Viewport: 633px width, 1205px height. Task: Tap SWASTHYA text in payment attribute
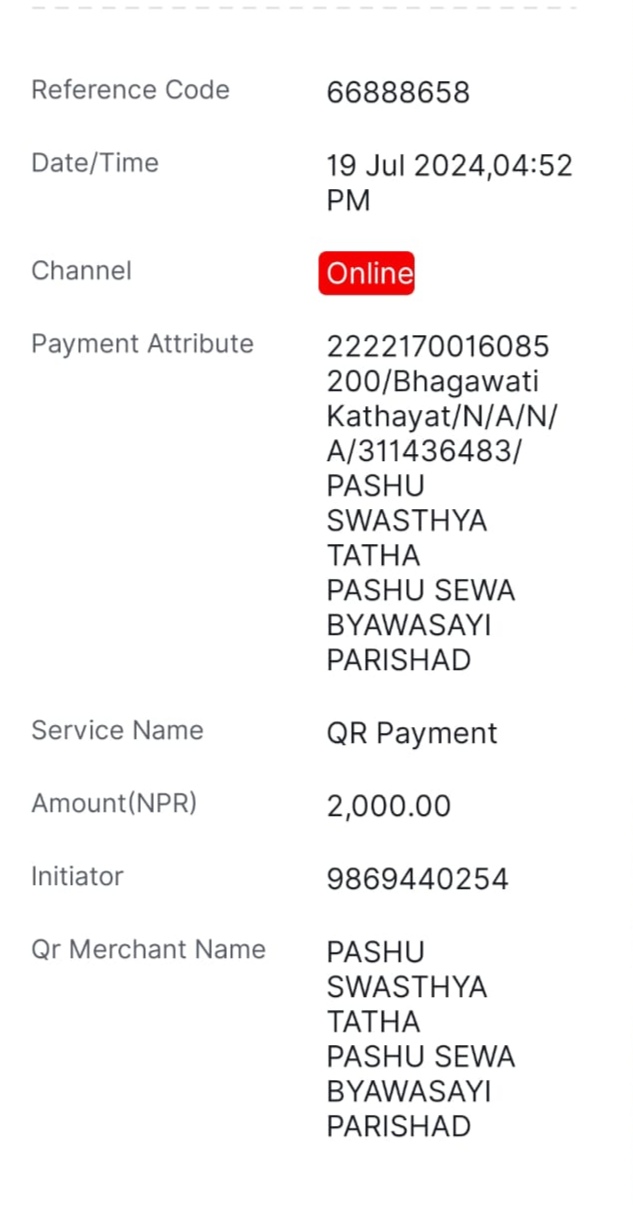407,521
